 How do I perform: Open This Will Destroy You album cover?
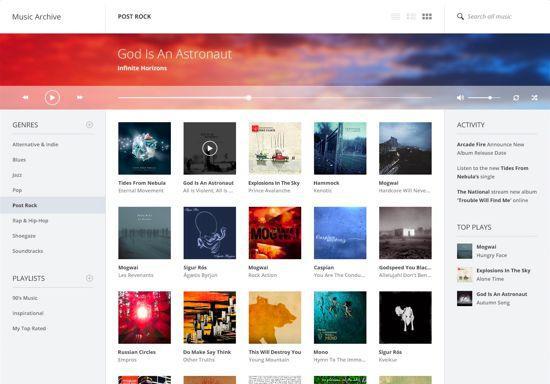[275, 317]
